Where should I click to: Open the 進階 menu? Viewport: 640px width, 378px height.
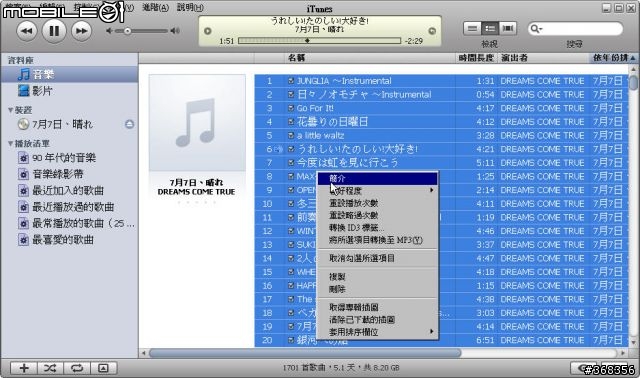(x=156, y=7)
